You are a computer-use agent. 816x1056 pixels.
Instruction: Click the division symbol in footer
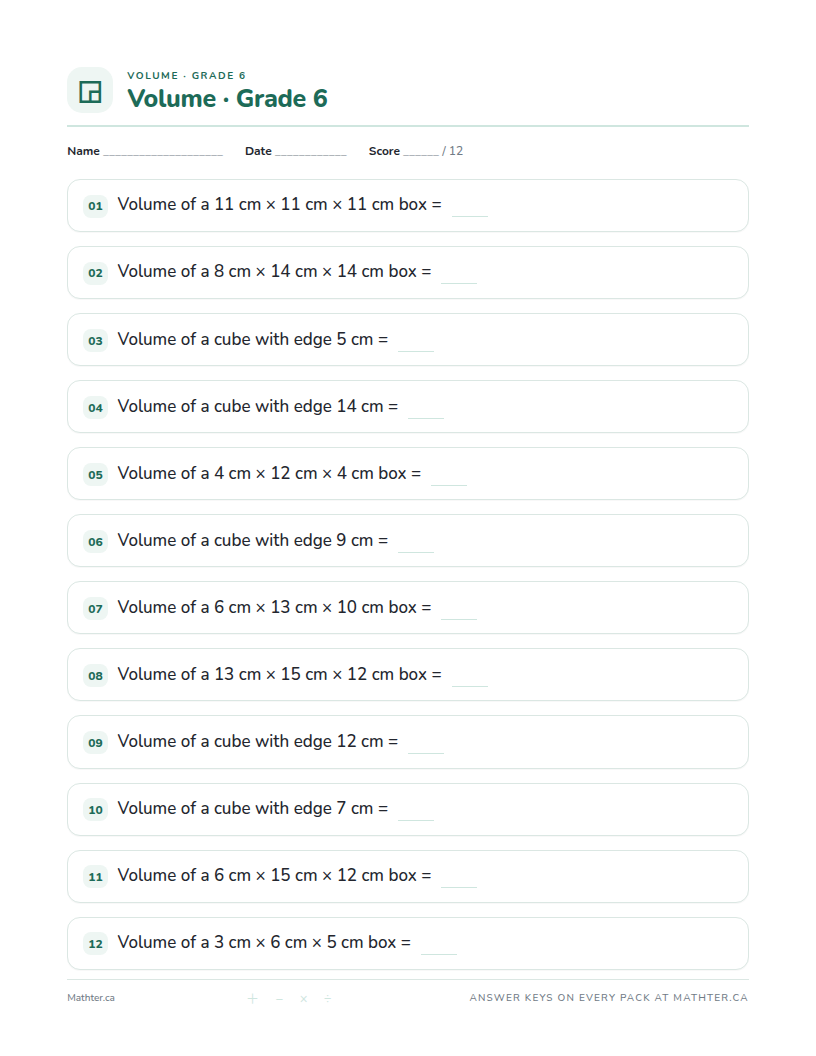[327, 998]
